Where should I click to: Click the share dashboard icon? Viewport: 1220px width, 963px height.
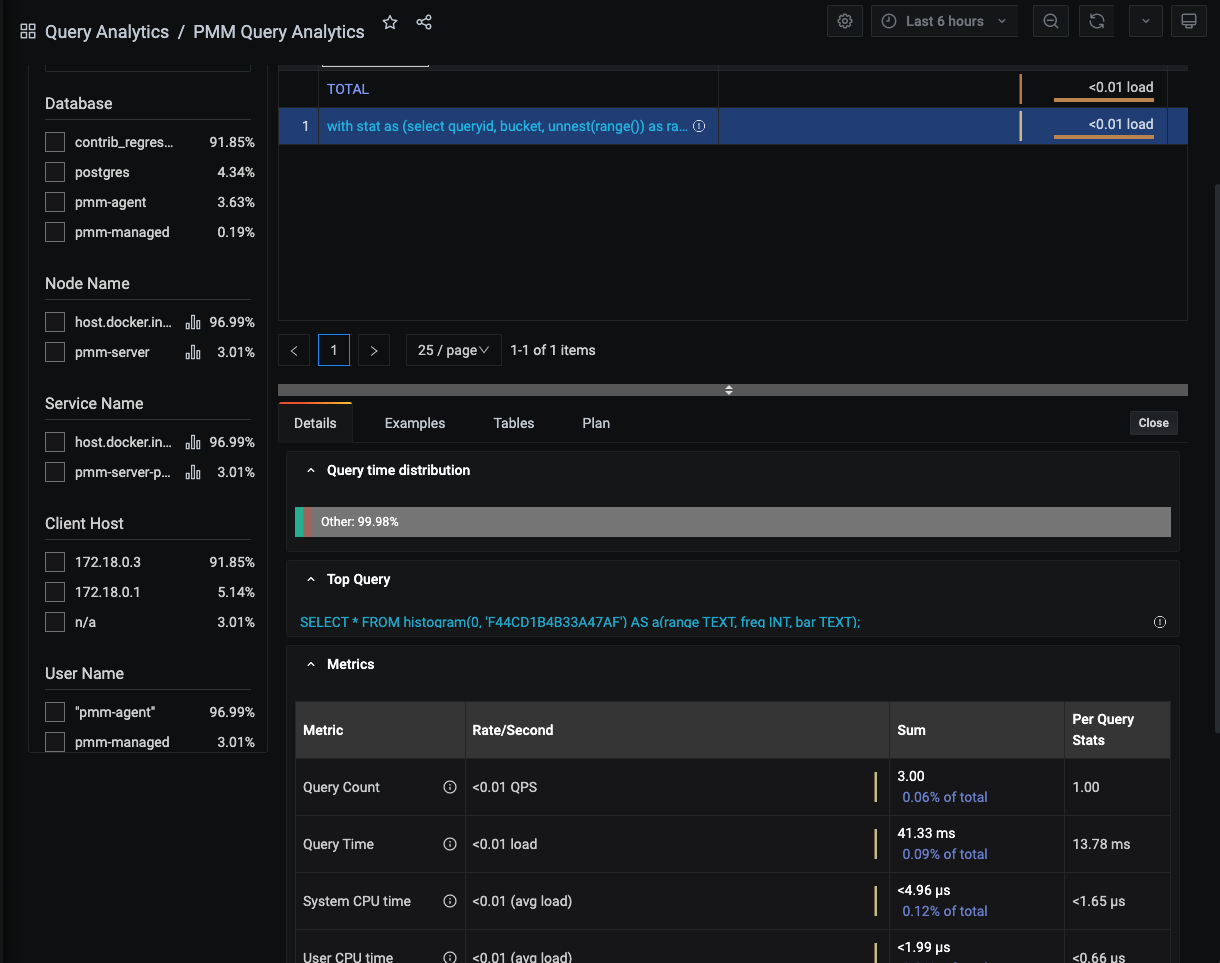[424, 22]
